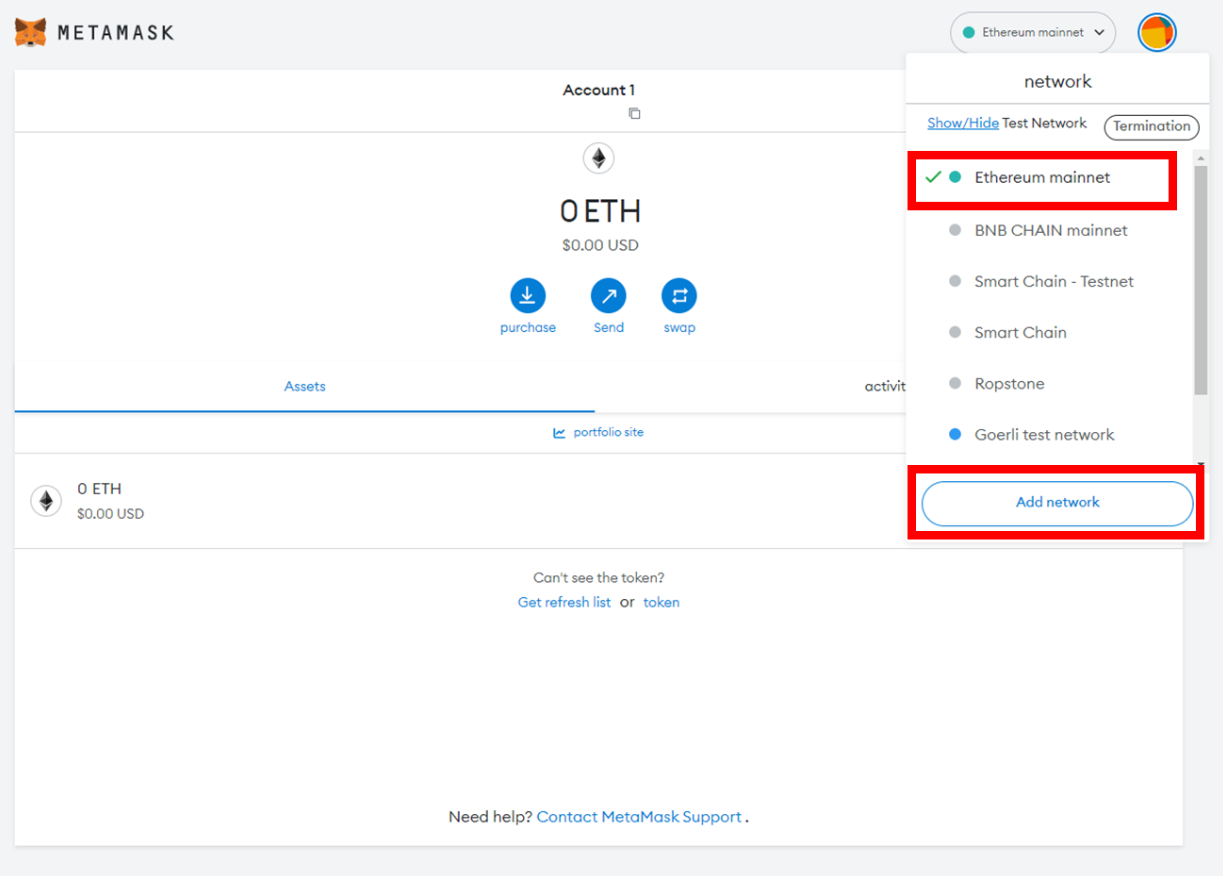Switch to the activity tab
The height and width of the screenshot is (876, 1223).
tap(884, 387)
